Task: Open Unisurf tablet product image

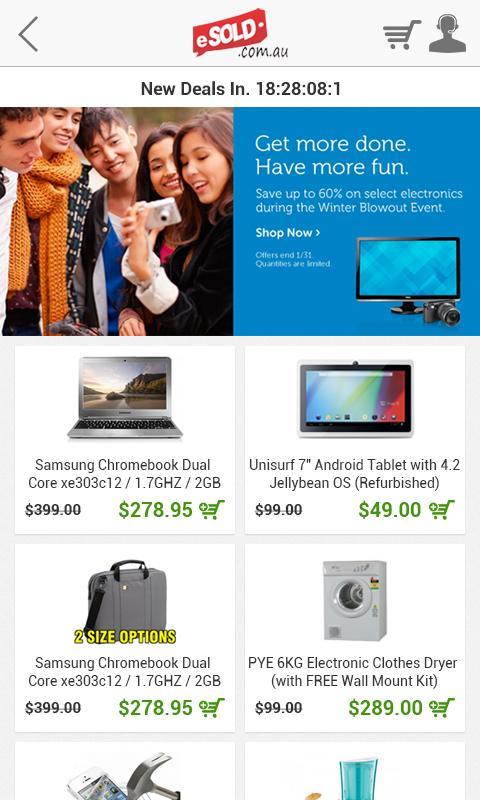Action: point(355,398)
